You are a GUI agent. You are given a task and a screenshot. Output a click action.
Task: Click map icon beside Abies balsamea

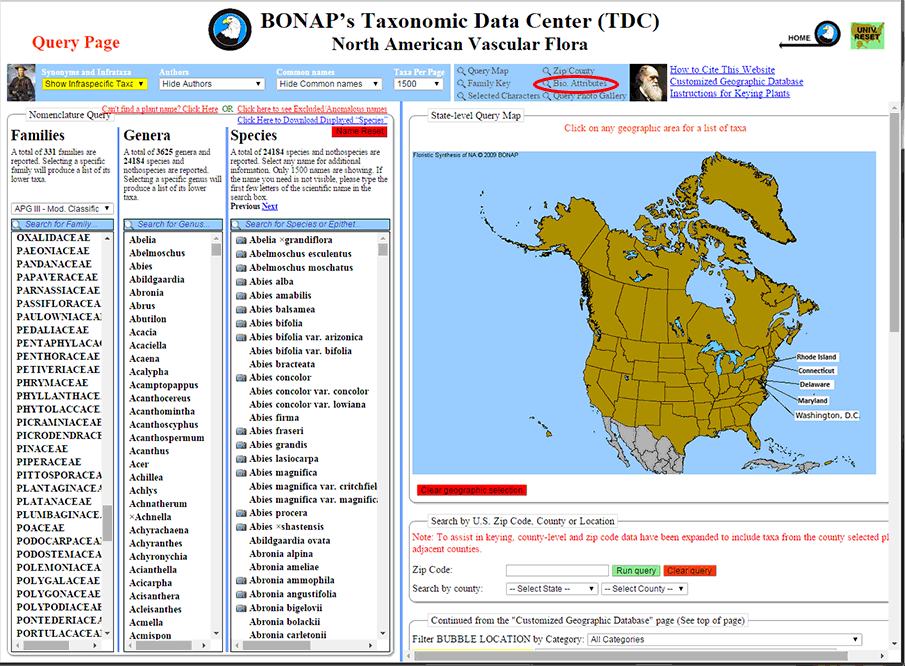click(241, 309)
